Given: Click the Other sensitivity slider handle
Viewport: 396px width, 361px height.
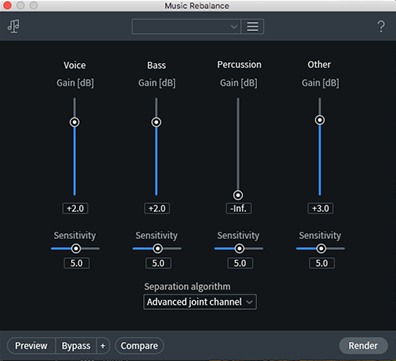Looking at the screenshot, I should click(x=321, y=248).
